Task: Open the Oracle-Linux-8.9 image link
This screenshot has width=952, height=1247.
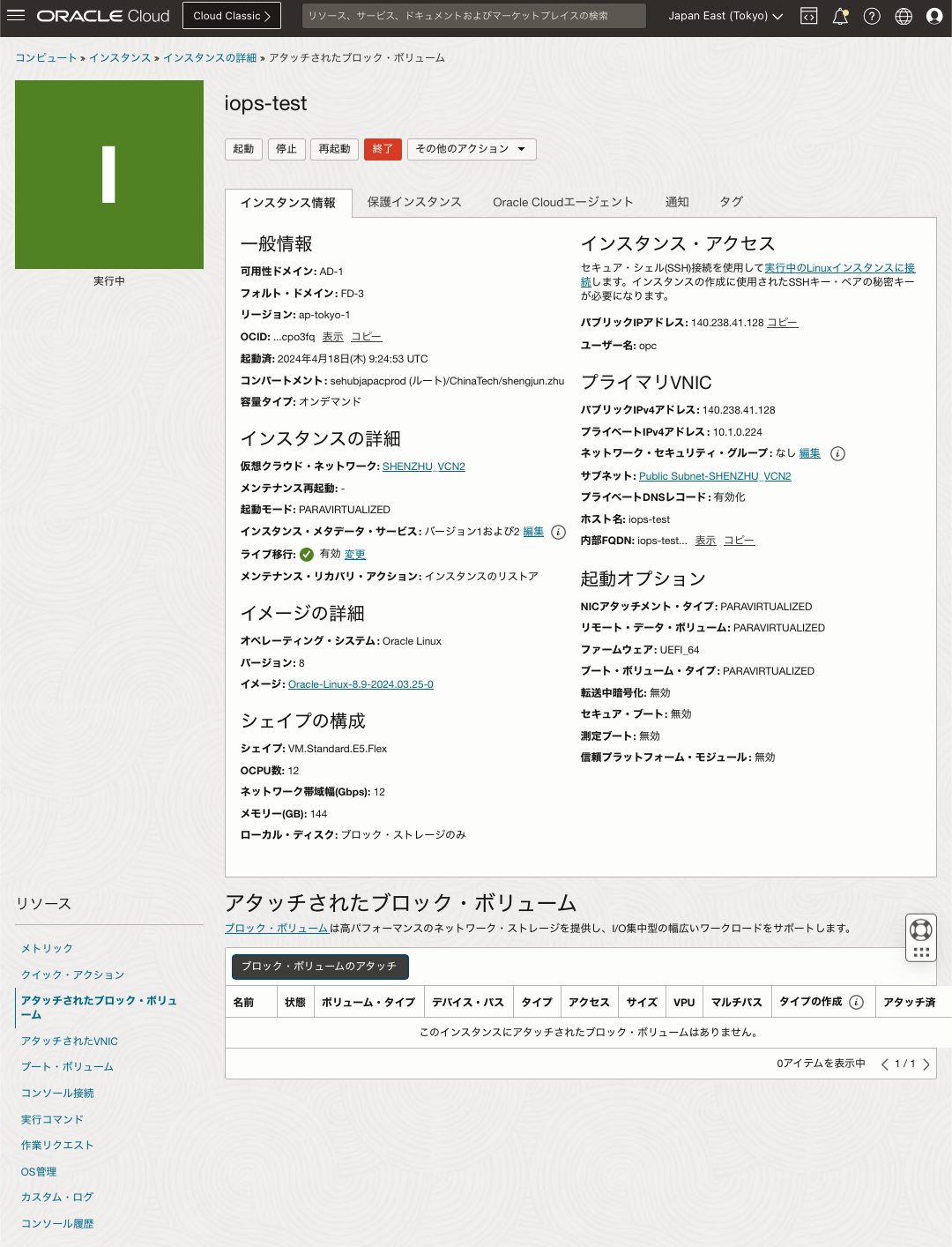Action: (x=361, y=684)
